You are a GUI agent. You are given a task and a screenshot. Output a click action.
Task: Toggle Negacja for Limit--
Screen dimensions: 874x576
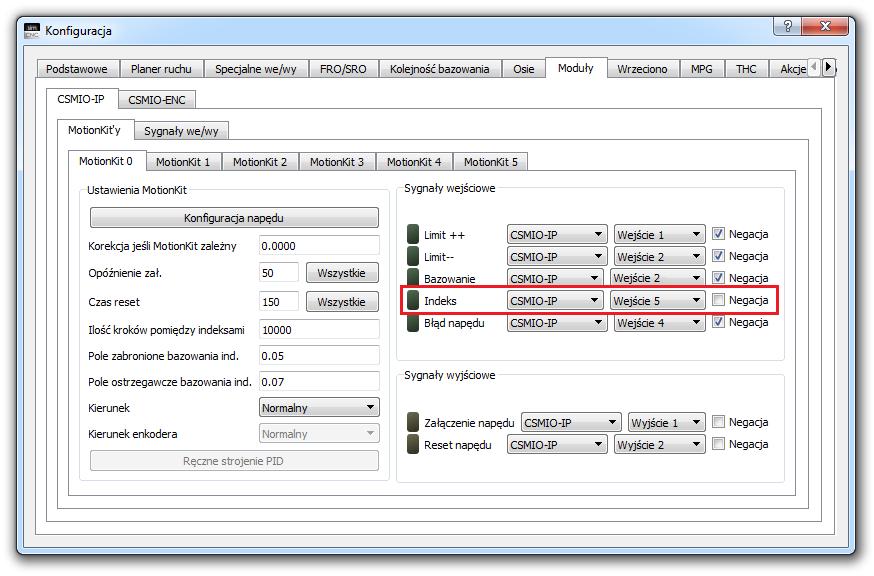pyautogui.click(x=718, y=255)
